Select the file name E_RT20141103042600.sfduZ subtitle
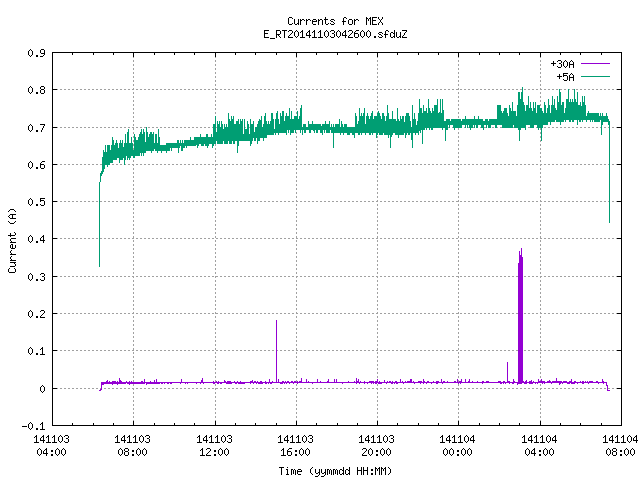This screenshot has height=480, width=640. [335, 34]
